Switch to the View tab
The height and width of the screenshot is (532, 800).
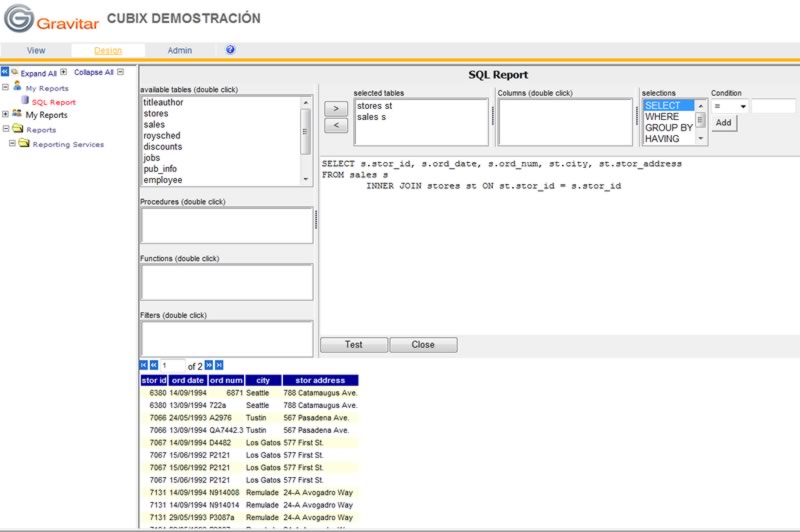pyautogui.click(x=36, y=50)
